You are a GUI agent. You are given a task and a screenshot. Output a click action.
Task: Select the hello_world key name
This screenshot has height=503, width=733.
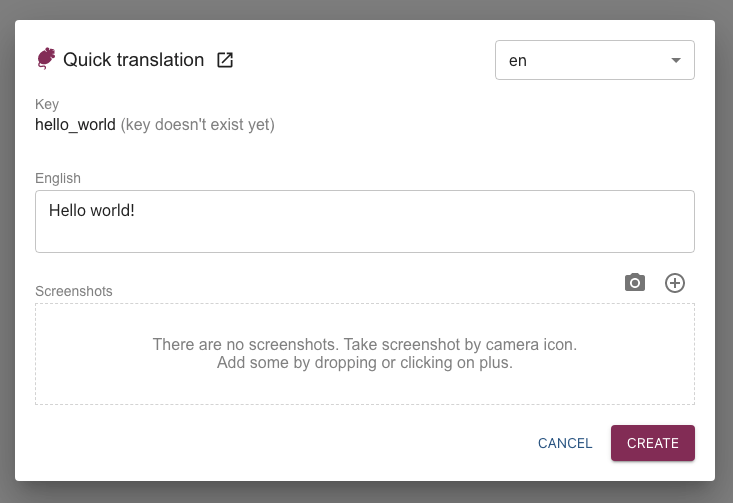click(x=75, y=125)
